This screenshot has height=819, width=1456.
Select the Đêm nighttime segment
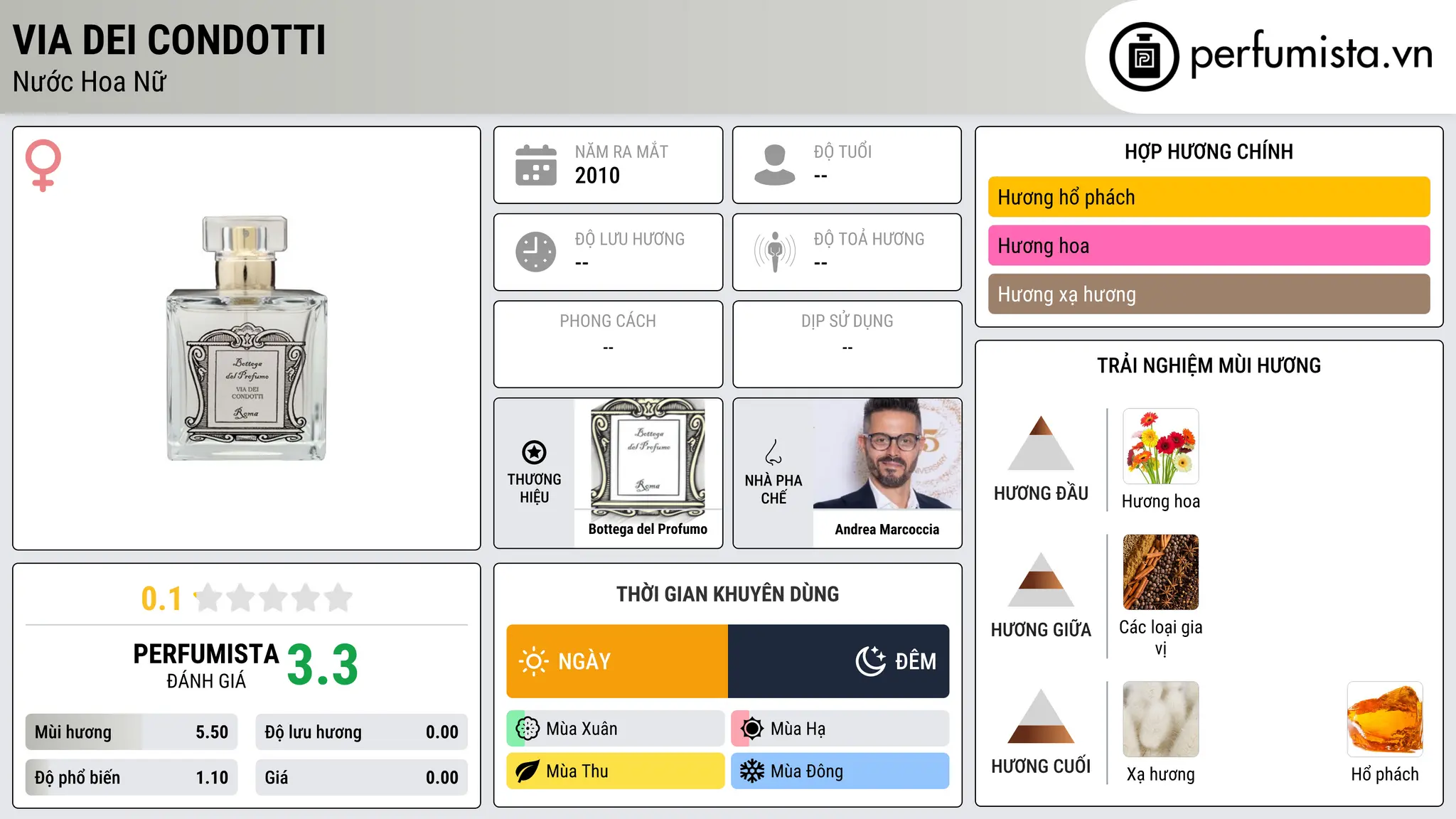[x=839, y=661]
